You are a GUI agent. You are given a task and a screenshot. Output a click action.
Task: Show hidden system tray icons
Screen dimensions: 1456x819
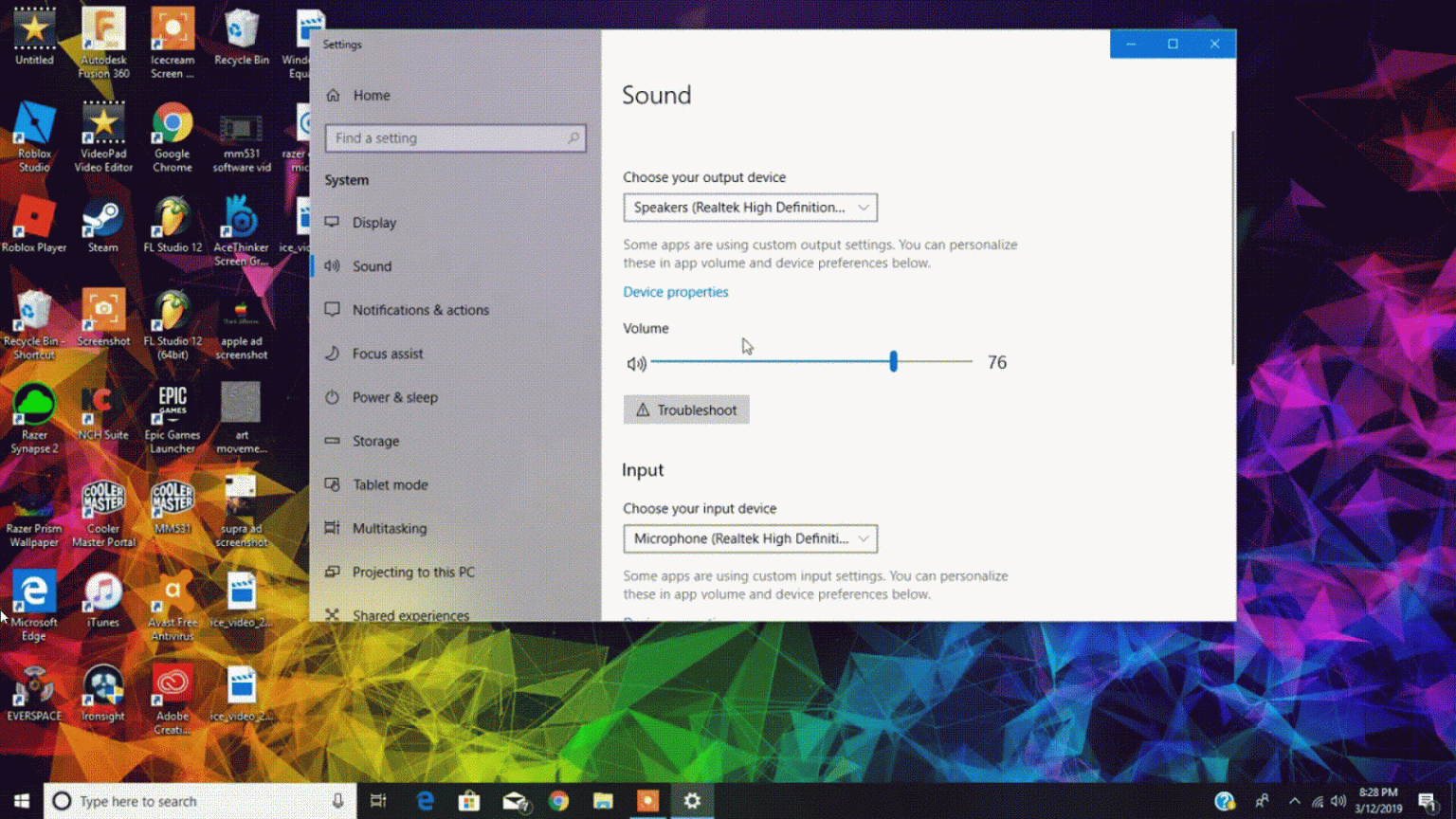1294,801
